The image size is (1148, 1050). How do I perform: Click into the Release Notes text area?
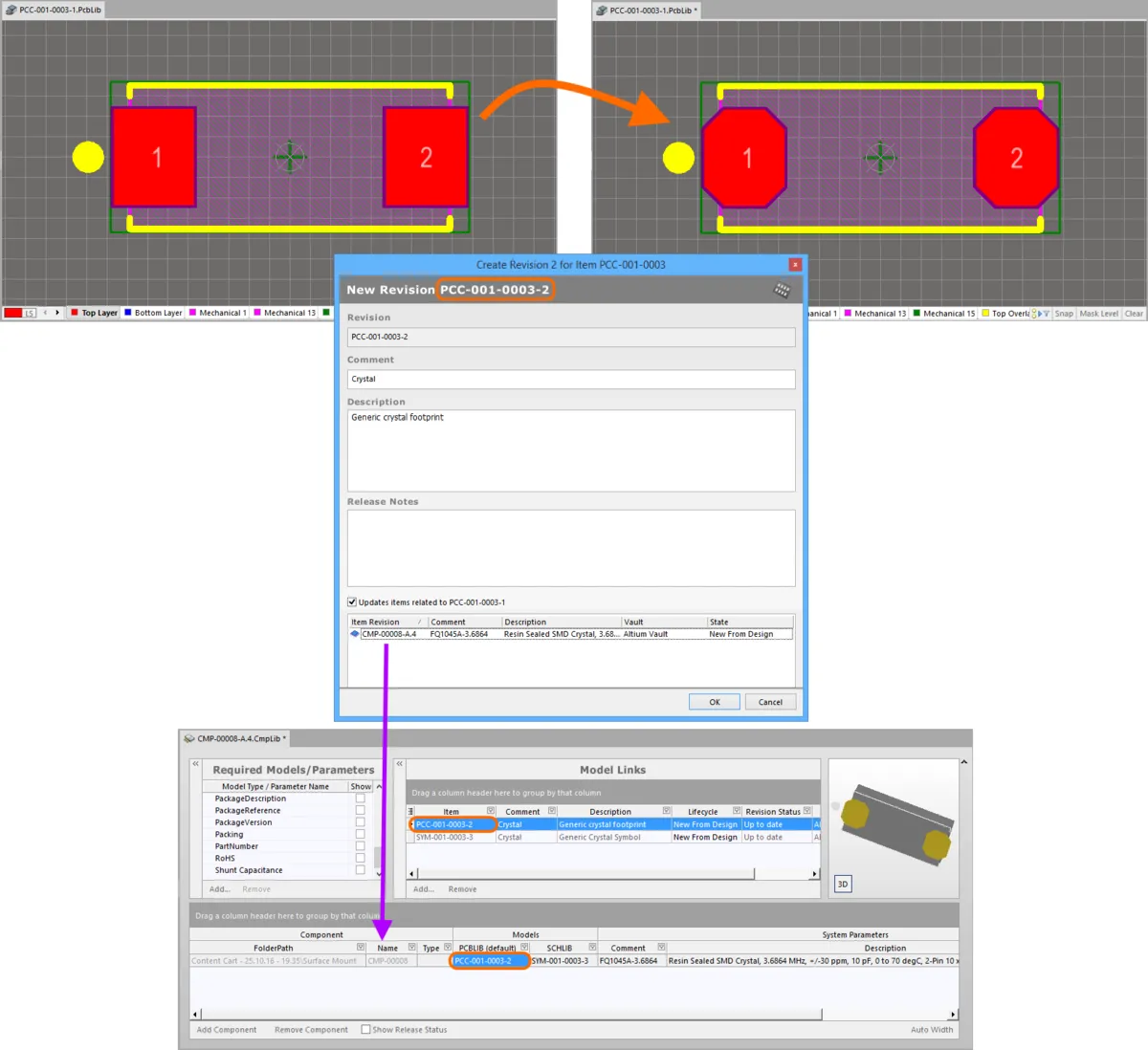(x=571, y=548)
